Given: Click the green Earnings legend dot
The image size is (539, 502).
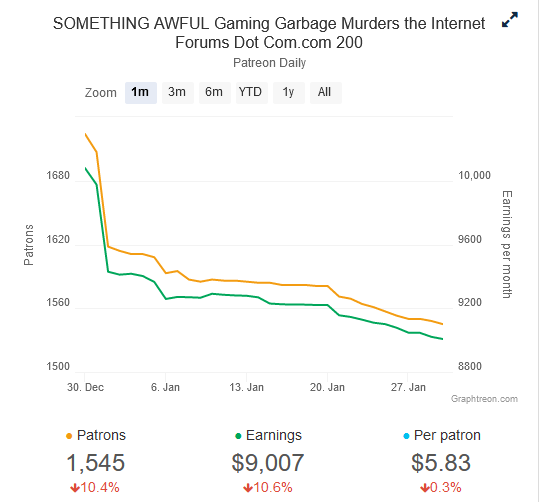Looking at the screenshot, I should pyautogui.click(x=238, y=436).
